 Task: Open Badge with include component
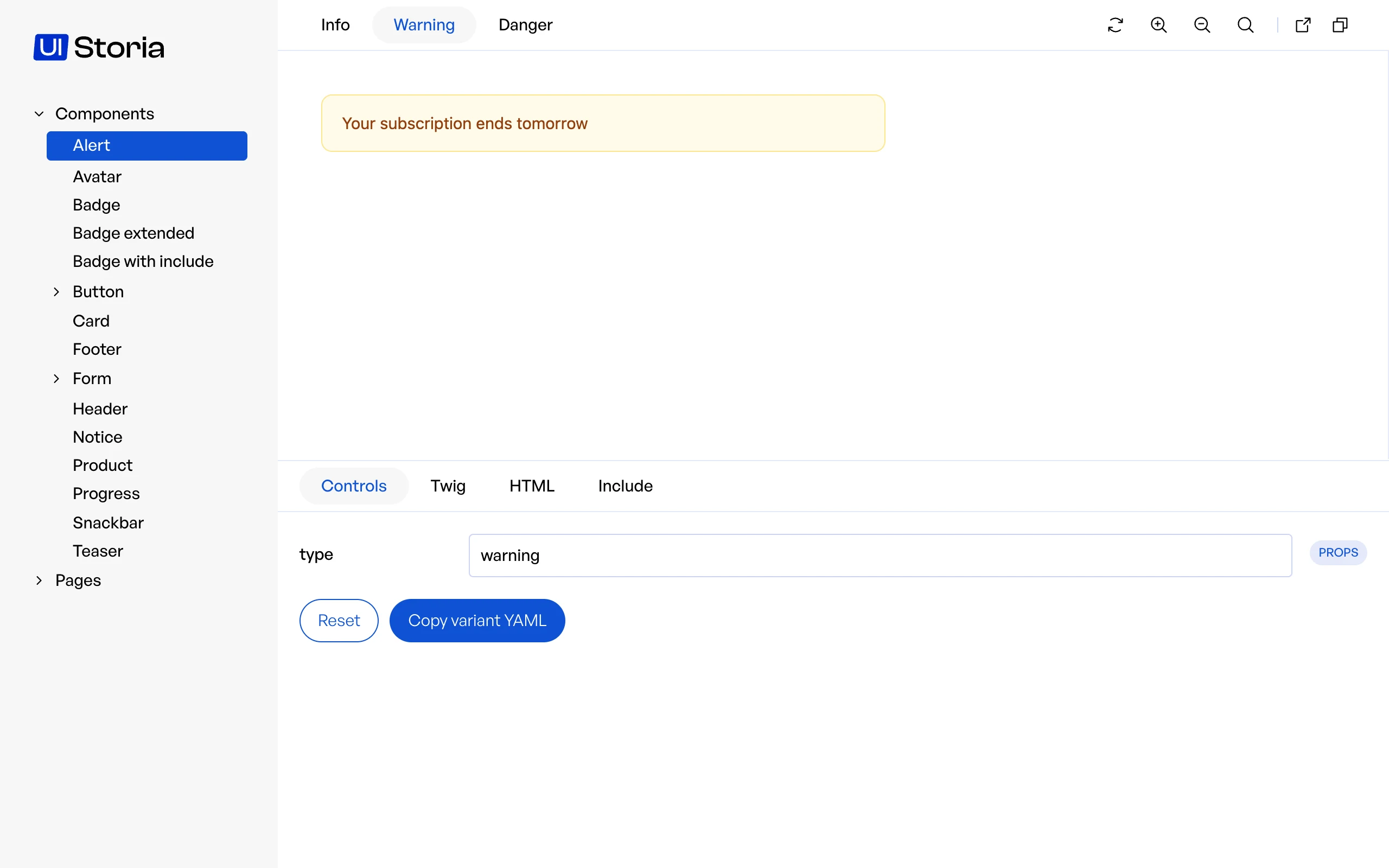[143, 261]
